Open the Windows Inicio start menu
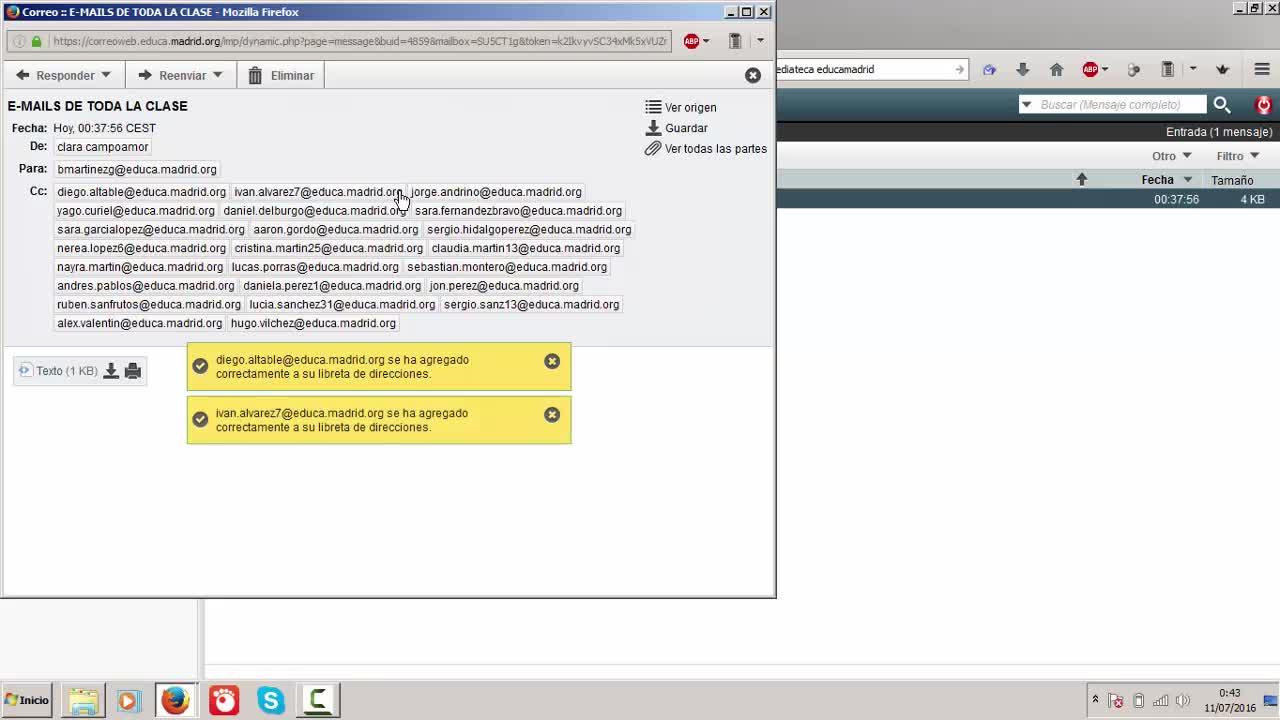Viewport: 1280px width, 720px height. click(x=27, y=700)
